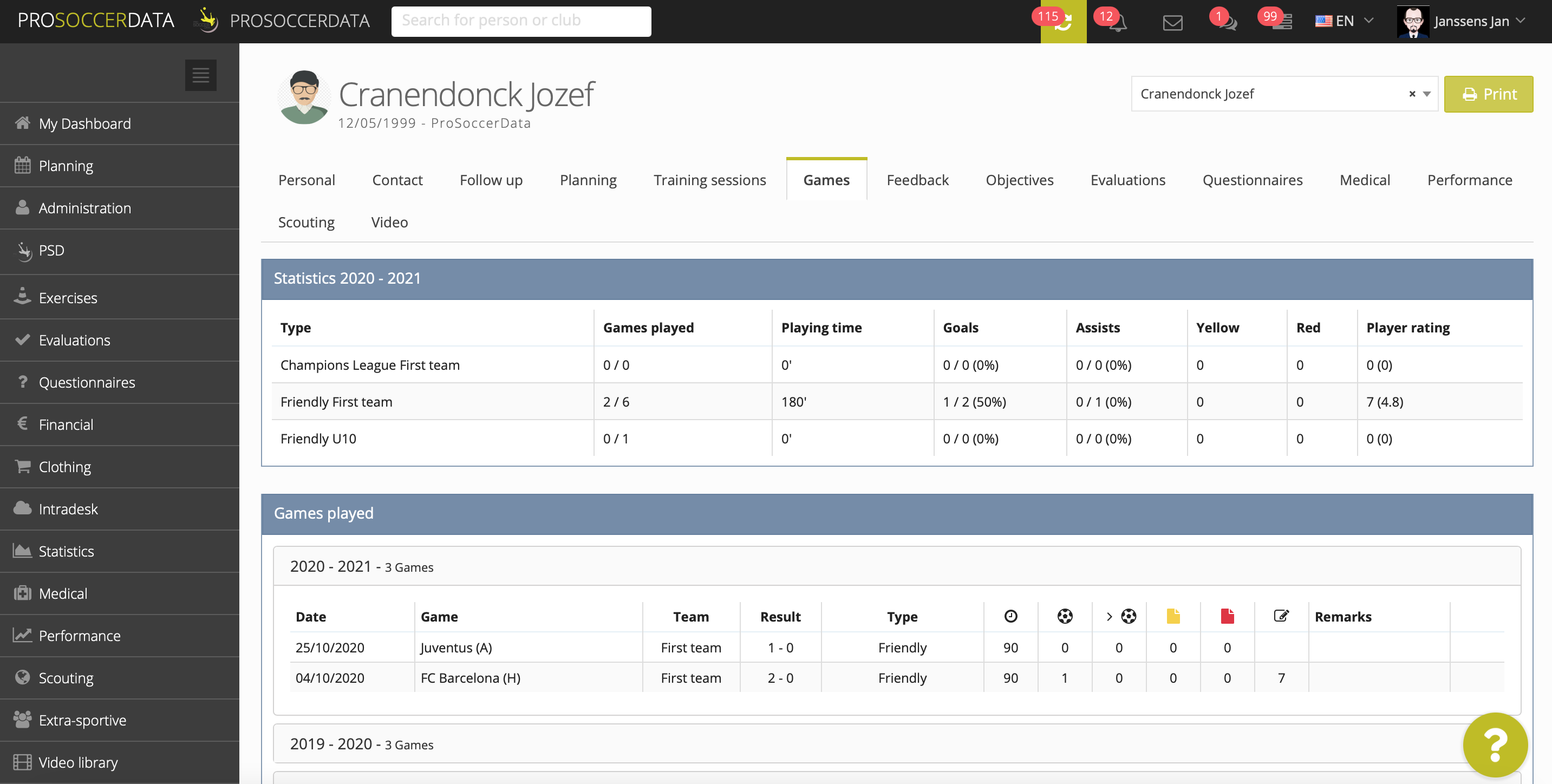This screenshot has width=1552, height=784.
Task: Open Financial in the sidebar
Action: (119, 424)
